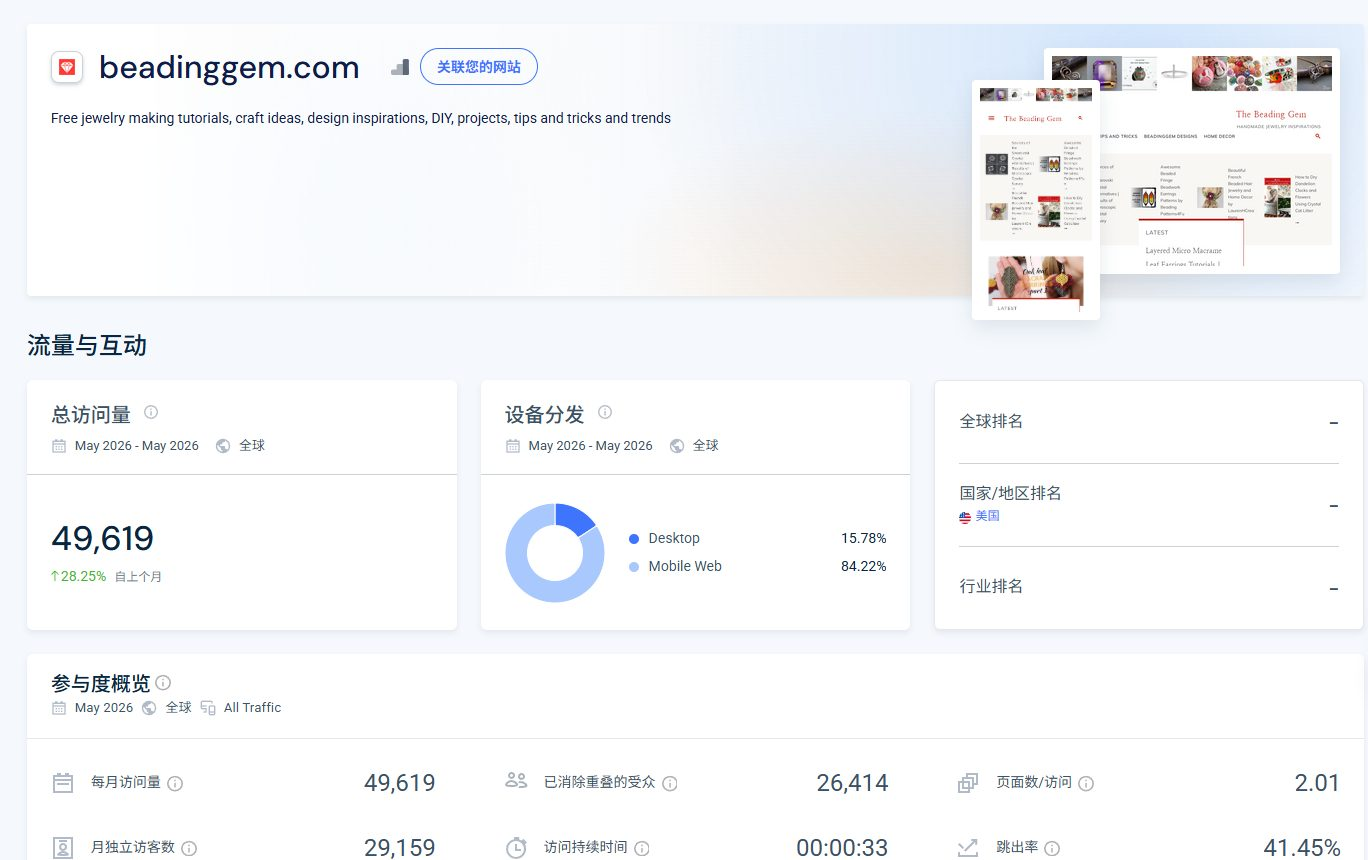The width and height of the screenshot is (1368, 860).
Task: Click the large 49,619 total visits figure
Action: coord(103,538)
